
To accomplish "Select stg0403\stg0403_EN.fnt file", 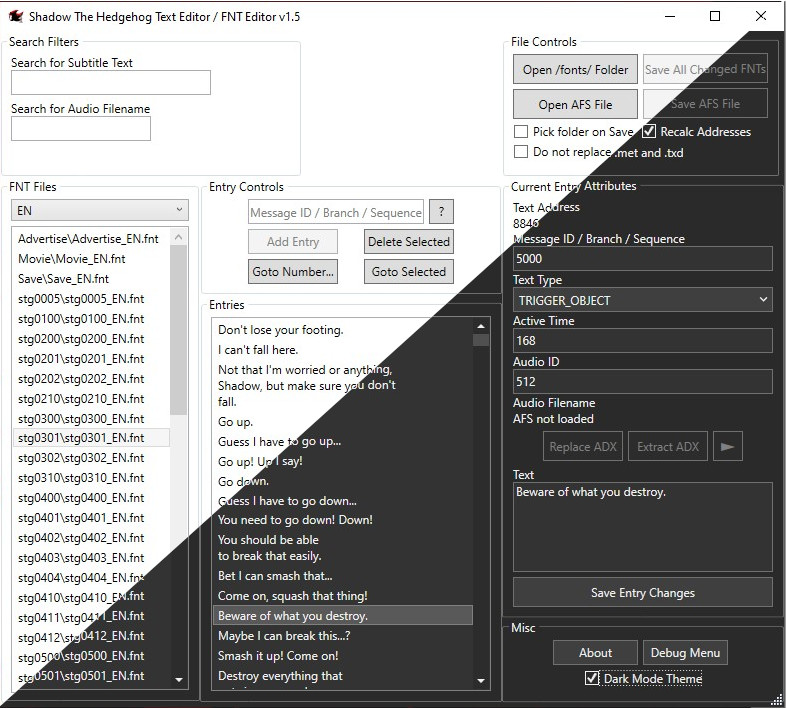I will point(91,557).
